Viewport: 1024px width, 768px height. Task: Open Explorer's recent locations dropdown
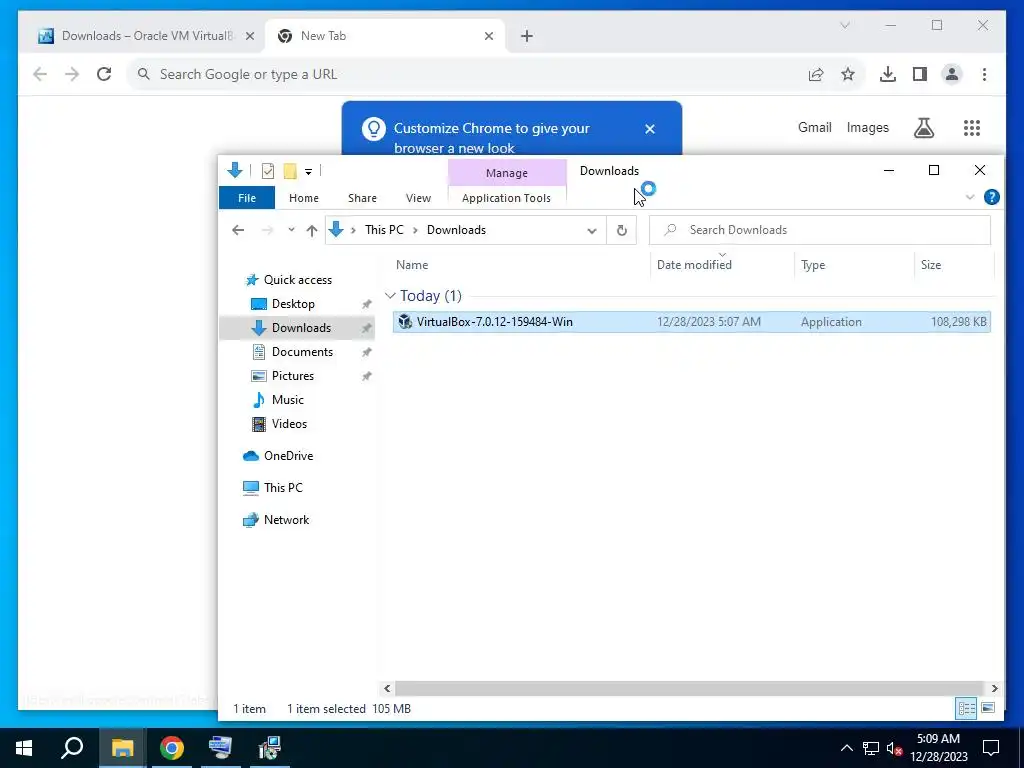(291, 230)
